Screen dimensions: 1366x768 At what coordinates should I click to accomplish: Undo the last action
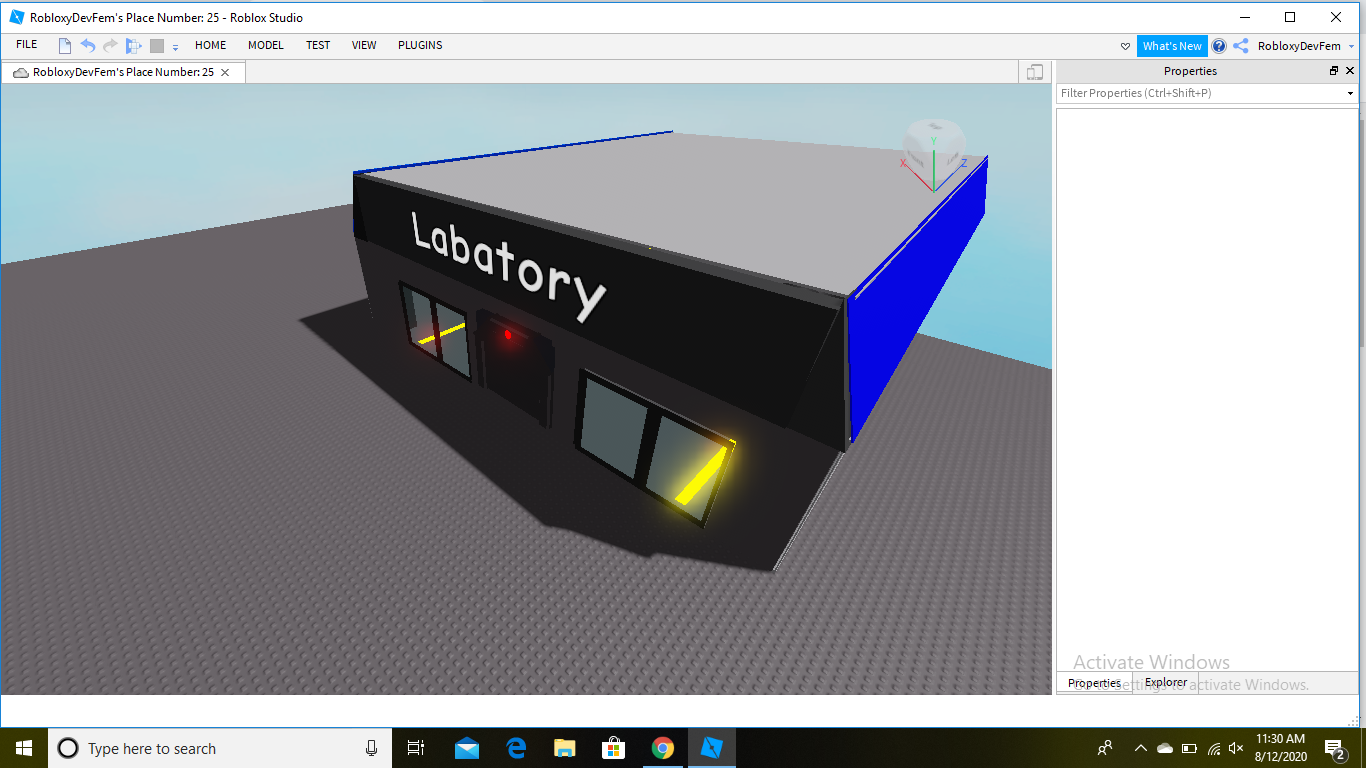click(88, 46)
